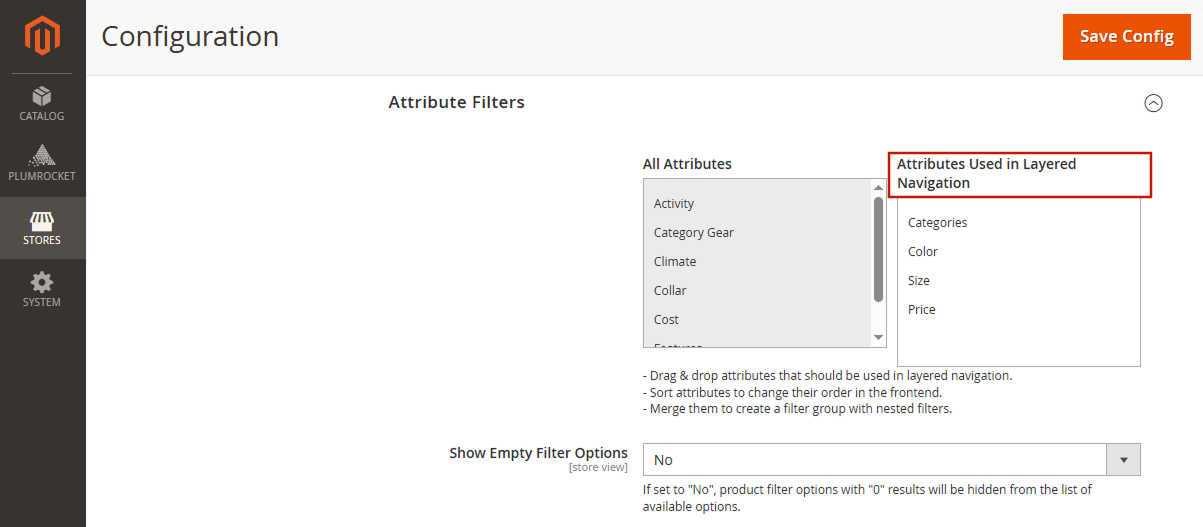The height and width of the screenshot is (527, 1203).
Task: Open the System sidebar menu
Action: 42,290
